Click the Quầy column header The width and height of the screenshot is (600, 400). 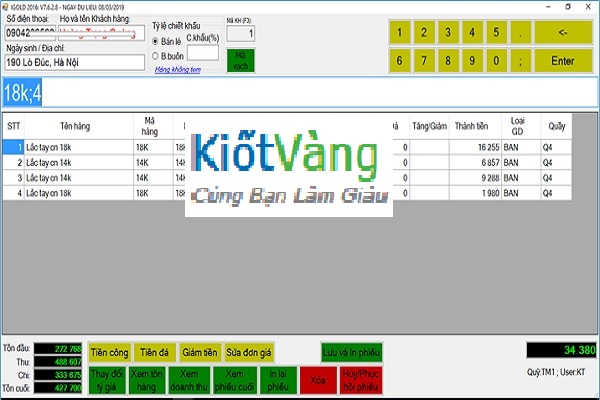point(556,126)
